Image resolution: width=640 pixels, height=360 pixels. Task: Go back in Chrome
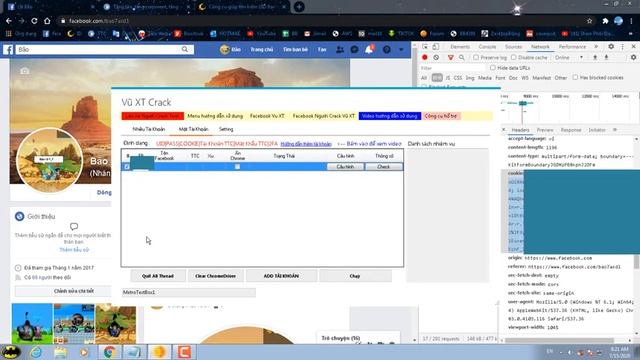click(9, 20)
